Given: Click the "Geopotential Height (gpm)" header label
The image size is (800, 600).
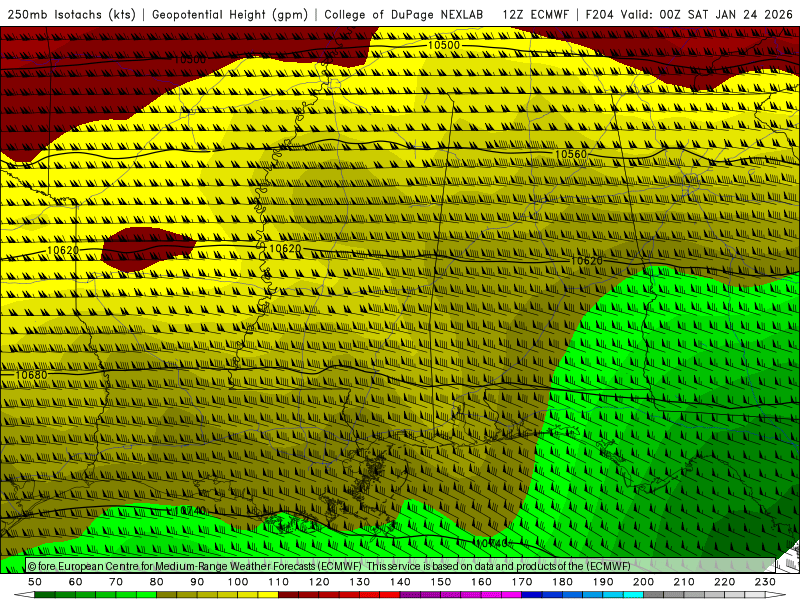Looking at the screenshot, I should pos(230,15).
